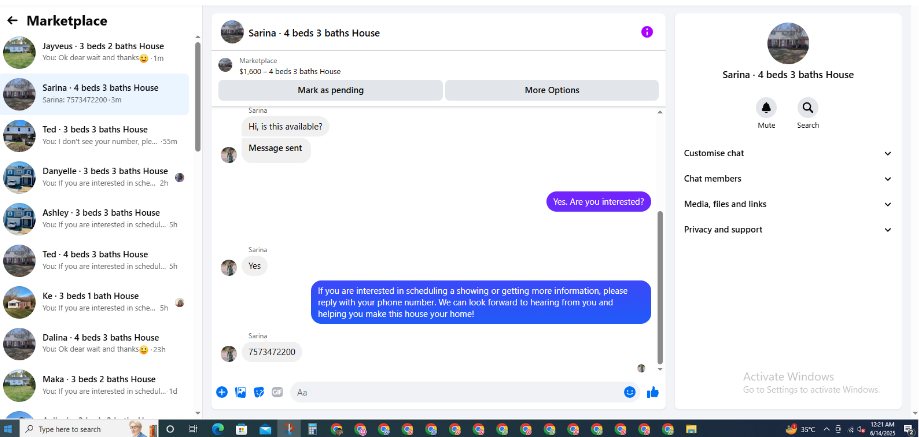Viewport: 919px width, 437px height.
Task: Click the Mark as pending button
Action: [x=331, y=90]
